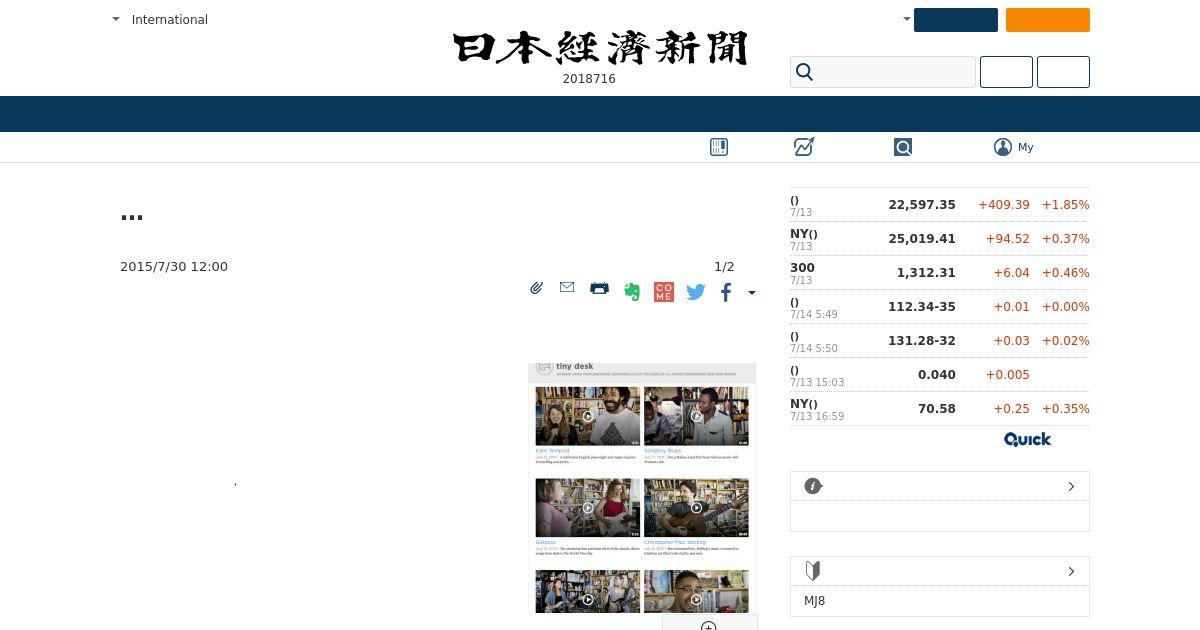Open the newspaper viewer icon in toolbar

pos(719,147)
